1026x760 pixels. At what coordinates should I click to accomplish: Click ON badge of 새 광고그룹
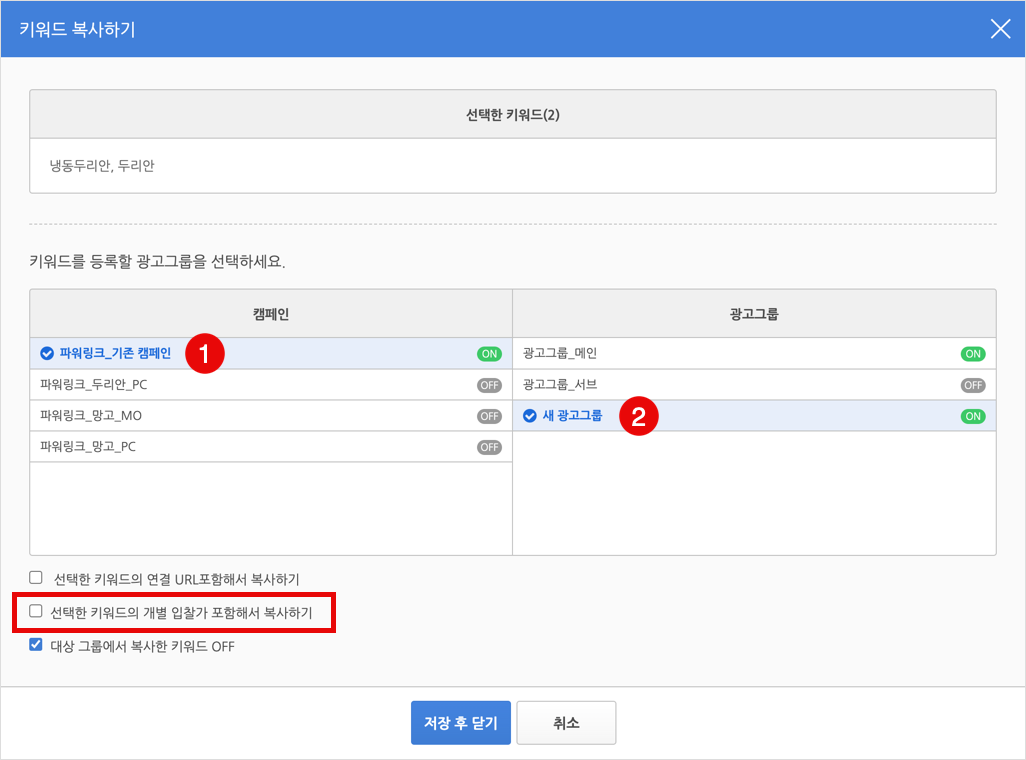[973, 416]
